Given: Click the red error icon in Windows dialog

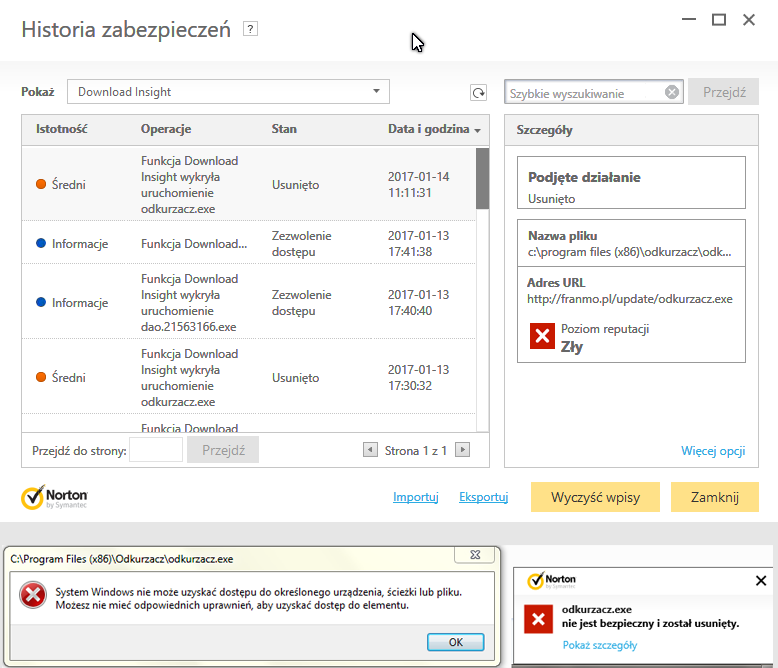Looking at the screenshot, I should click(33, 595).
